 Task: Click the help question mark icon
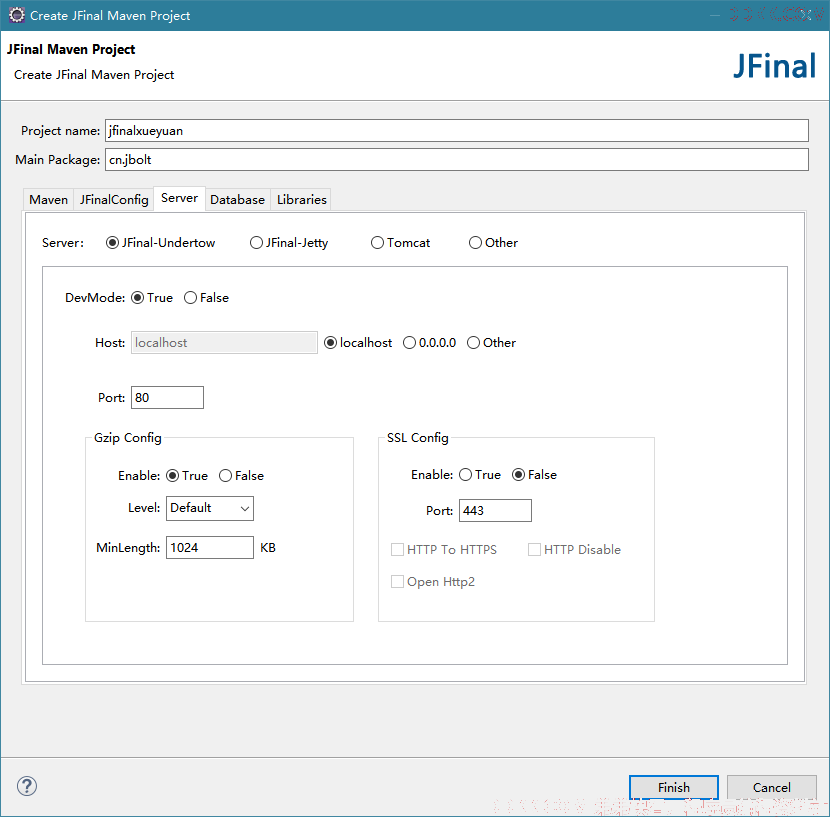point(26,786)
